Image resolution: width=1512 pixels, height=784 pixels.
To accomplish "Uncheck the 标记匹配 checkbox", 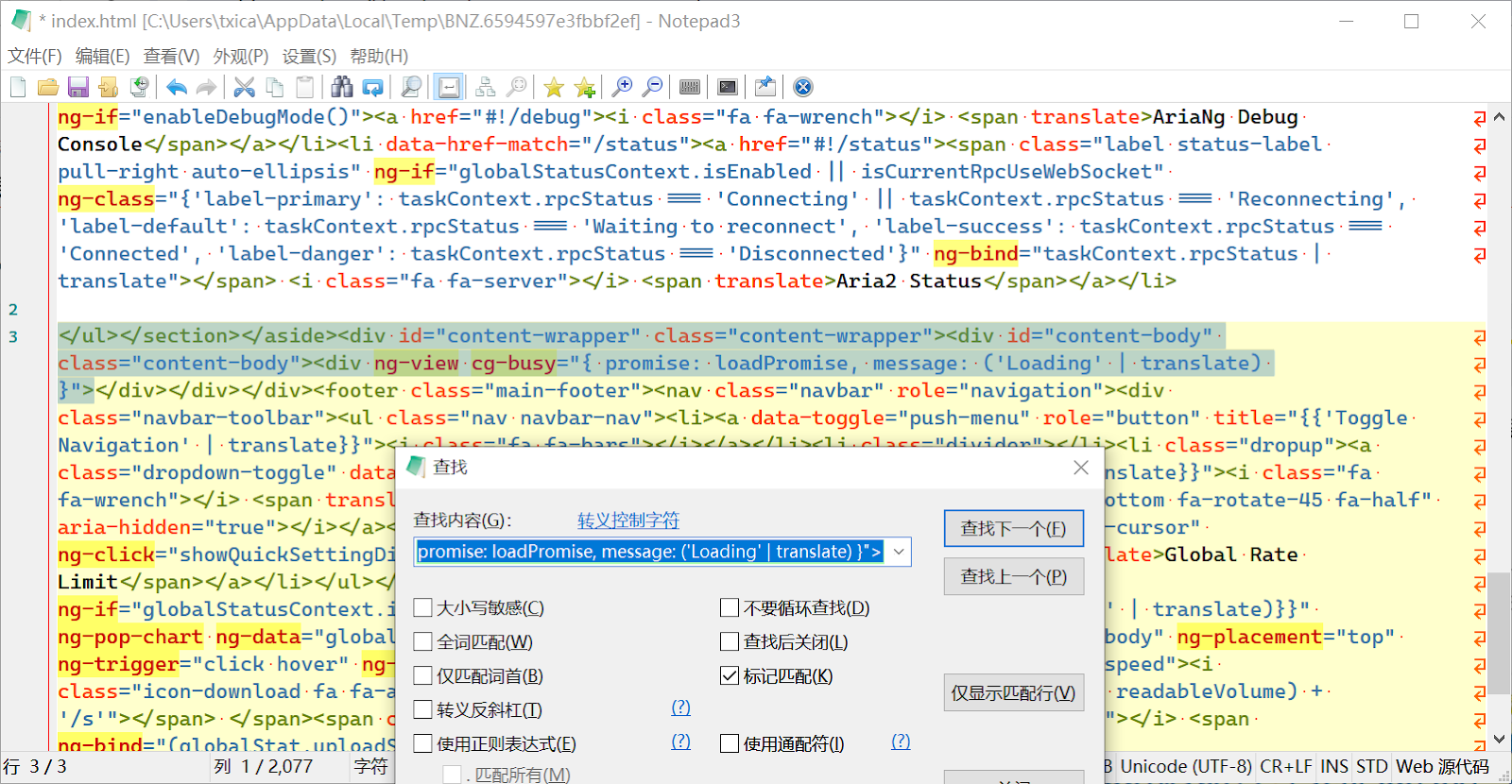I will [x=730, y=676].
